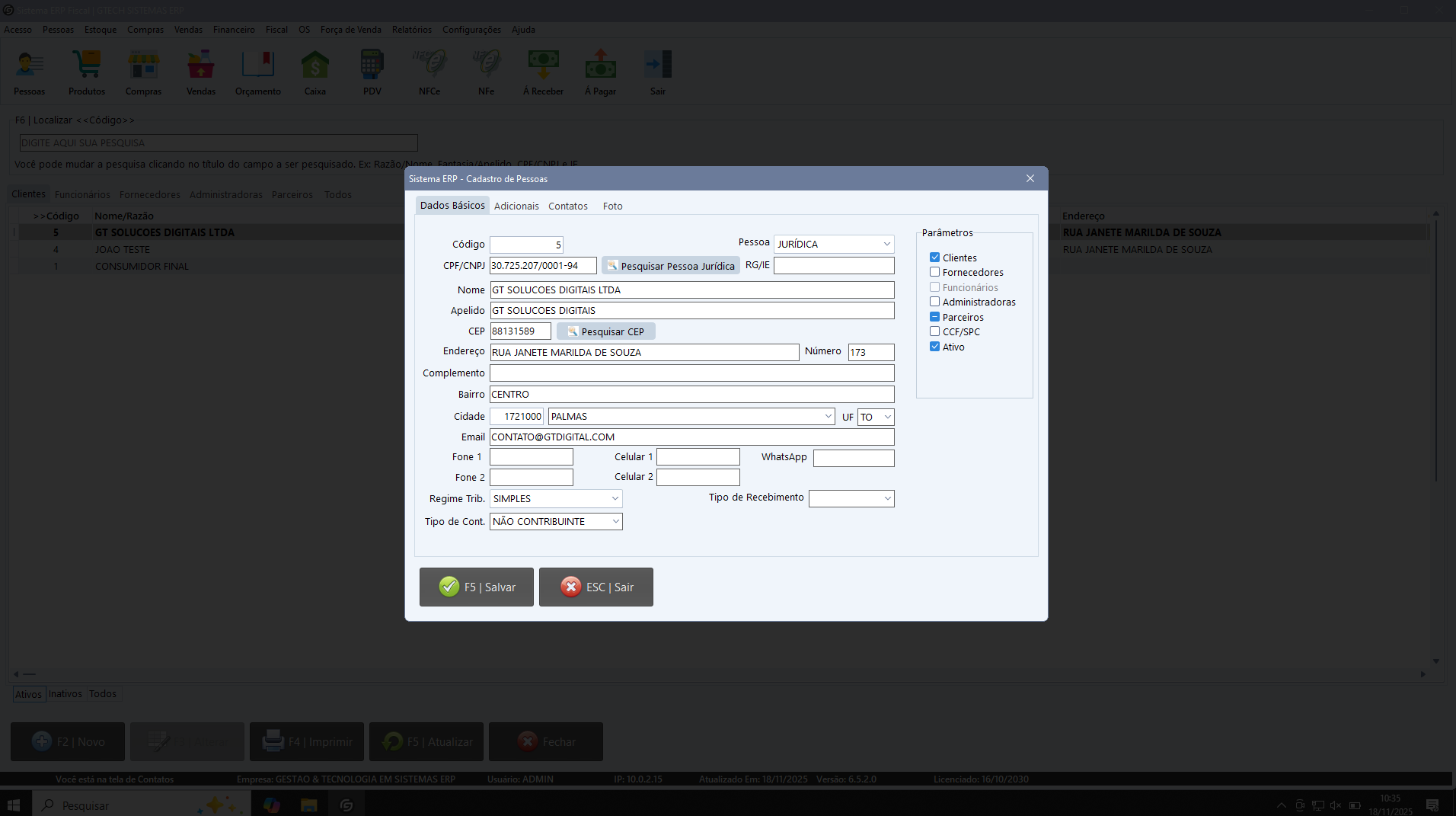
Task: Switch to the Adicionais tab
Action: [x=516, y=206]
